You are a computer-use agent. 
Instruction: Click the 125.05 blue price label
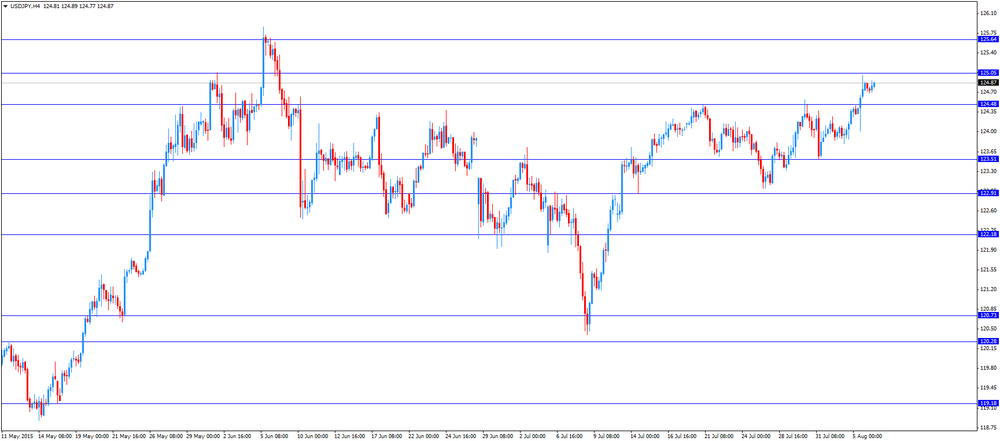pyautogui.click(x=988, y=73)
